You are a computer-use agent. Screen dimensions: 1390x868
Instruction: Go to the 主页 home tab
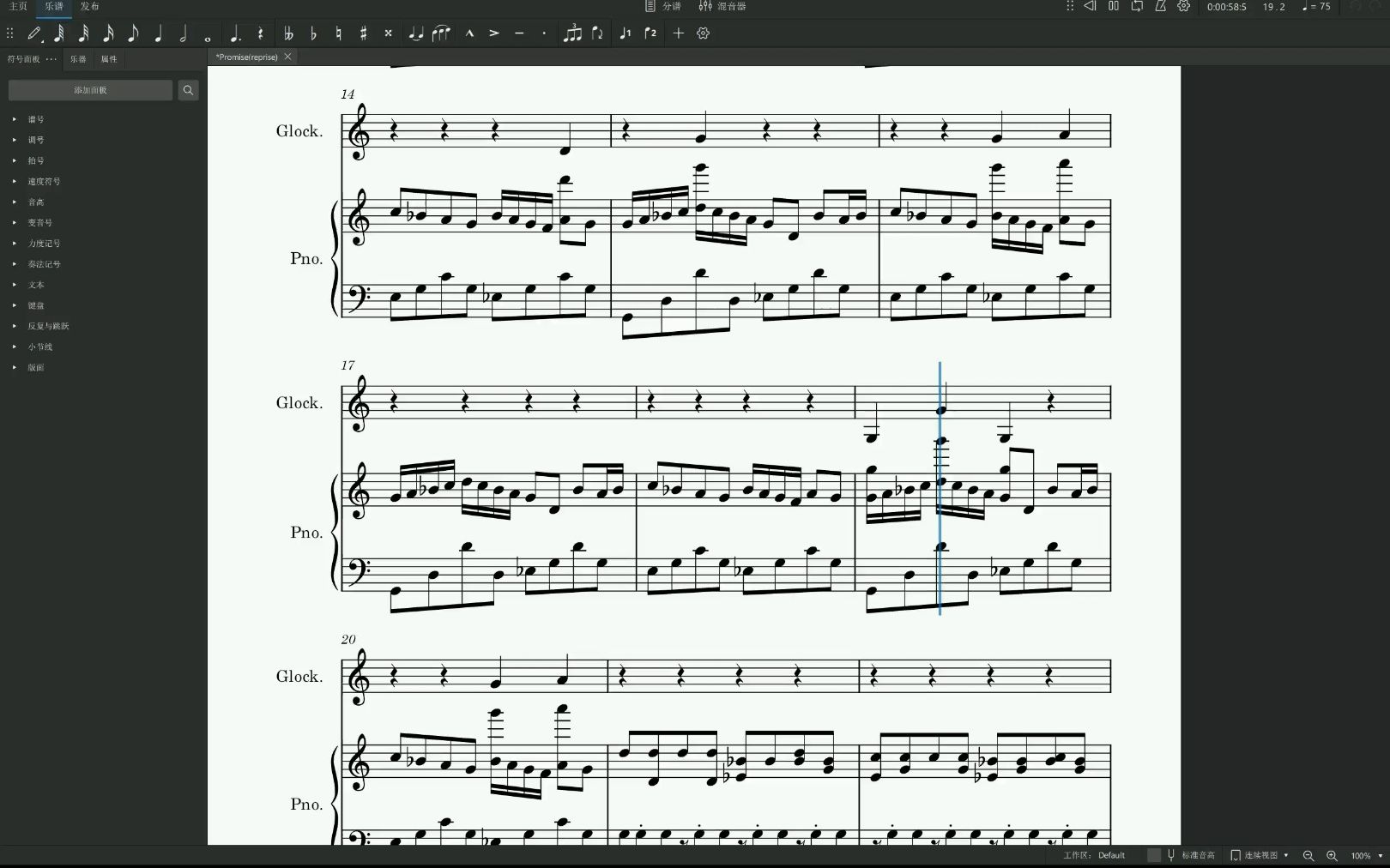coord(18,6)
